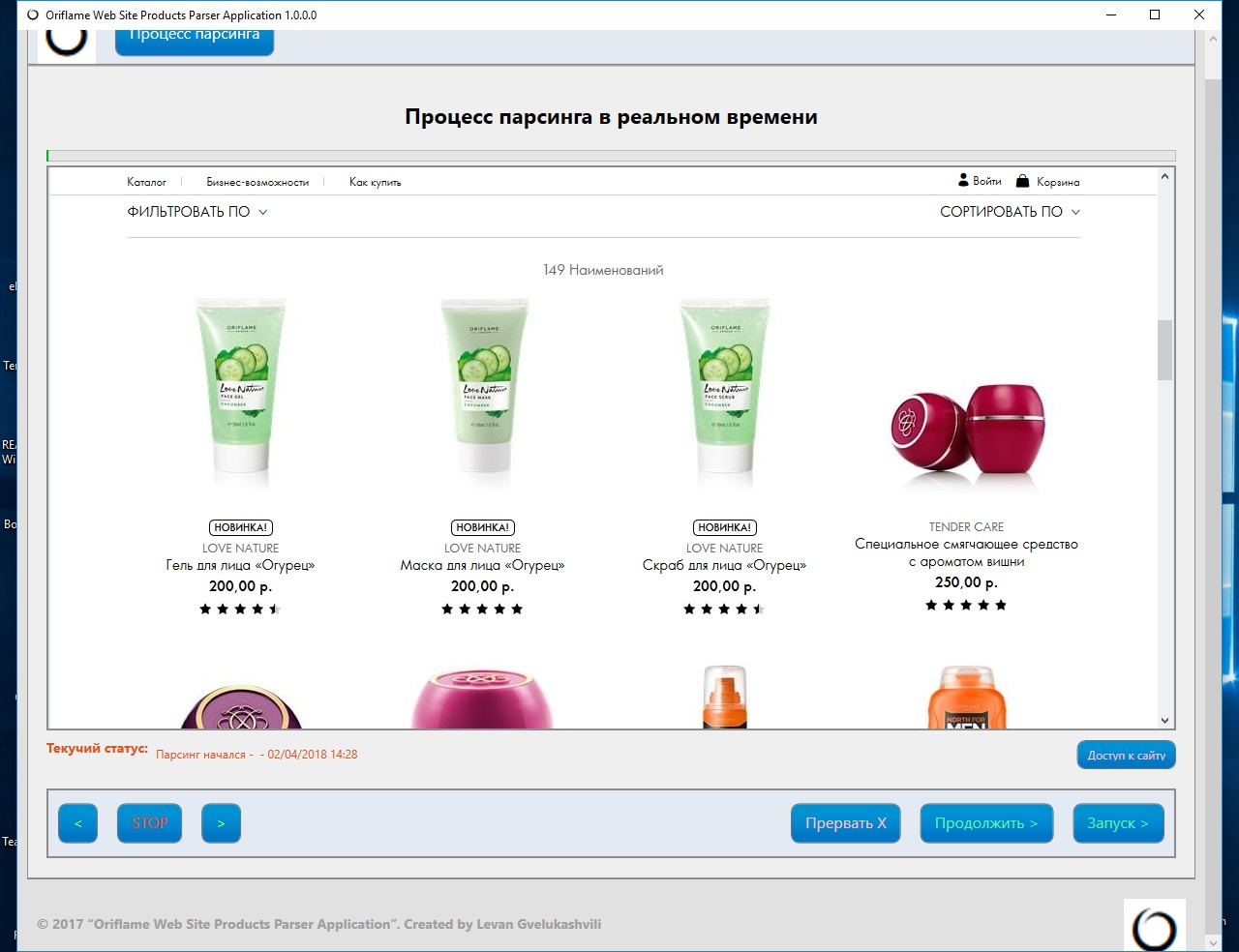This screenshot has width=1239, height=952.
Task: Click the Oriflame logo in footer corner
Action: pyautogui.click(x=1154, y=925)
